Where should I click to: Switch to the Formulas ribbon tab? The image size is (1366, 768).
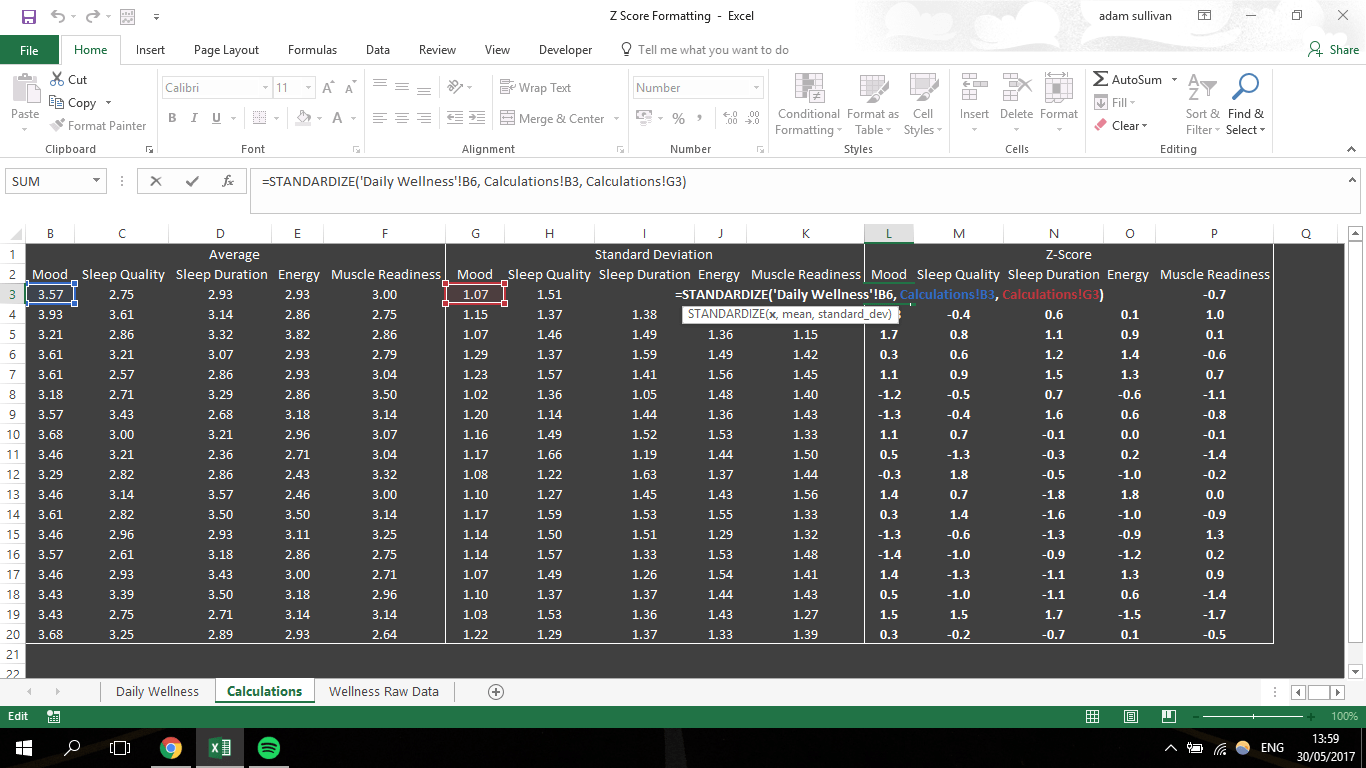tap(312, 49)
